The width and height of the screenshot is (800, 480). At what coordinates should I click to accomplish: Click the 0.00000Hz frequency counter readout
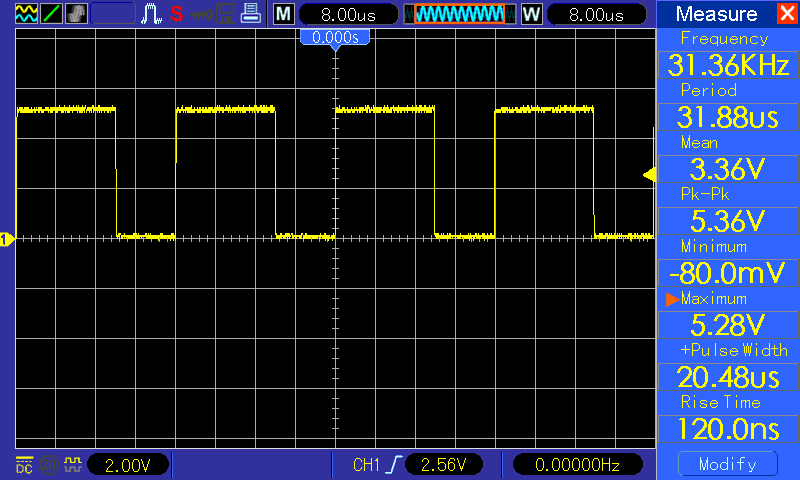click(578, 465)
